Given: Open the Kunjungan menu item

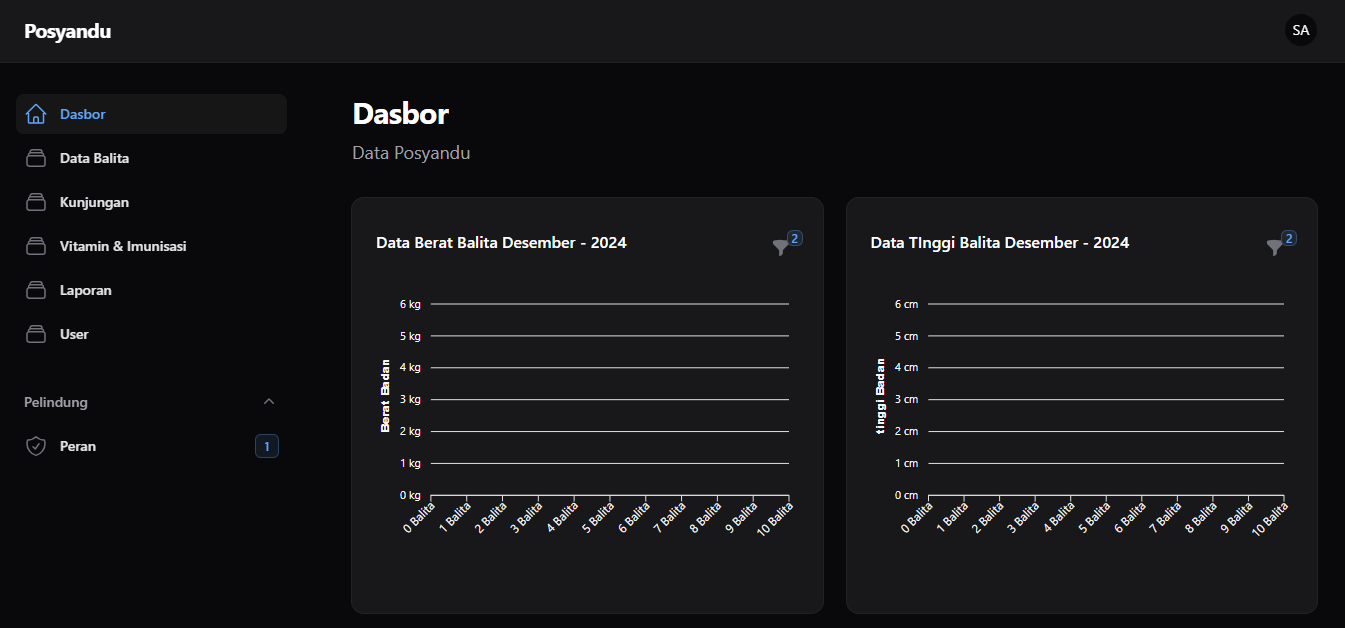Looking at the screenshot, I should pyautogui.click(x=94, y=202).
